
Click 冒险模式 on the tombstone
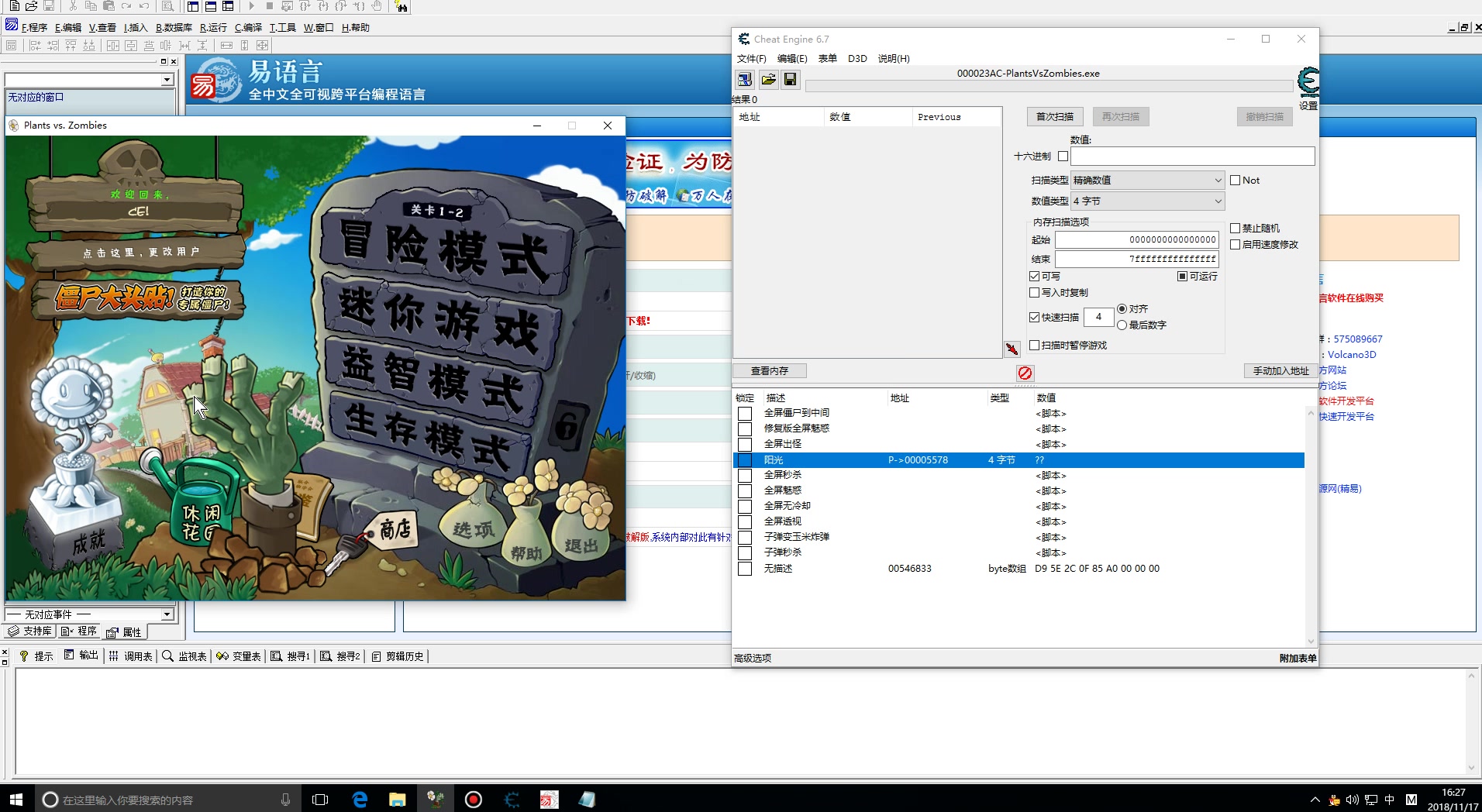[444, 248]
